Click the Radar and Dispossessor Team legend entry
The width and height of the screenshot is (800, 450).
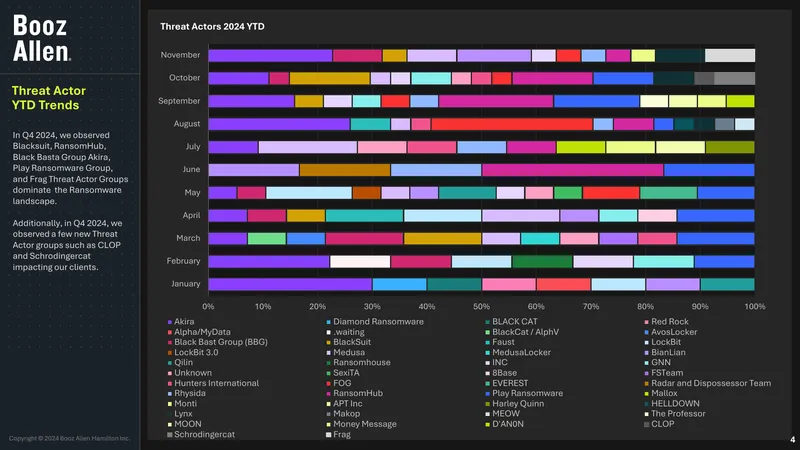pos(708,383)
